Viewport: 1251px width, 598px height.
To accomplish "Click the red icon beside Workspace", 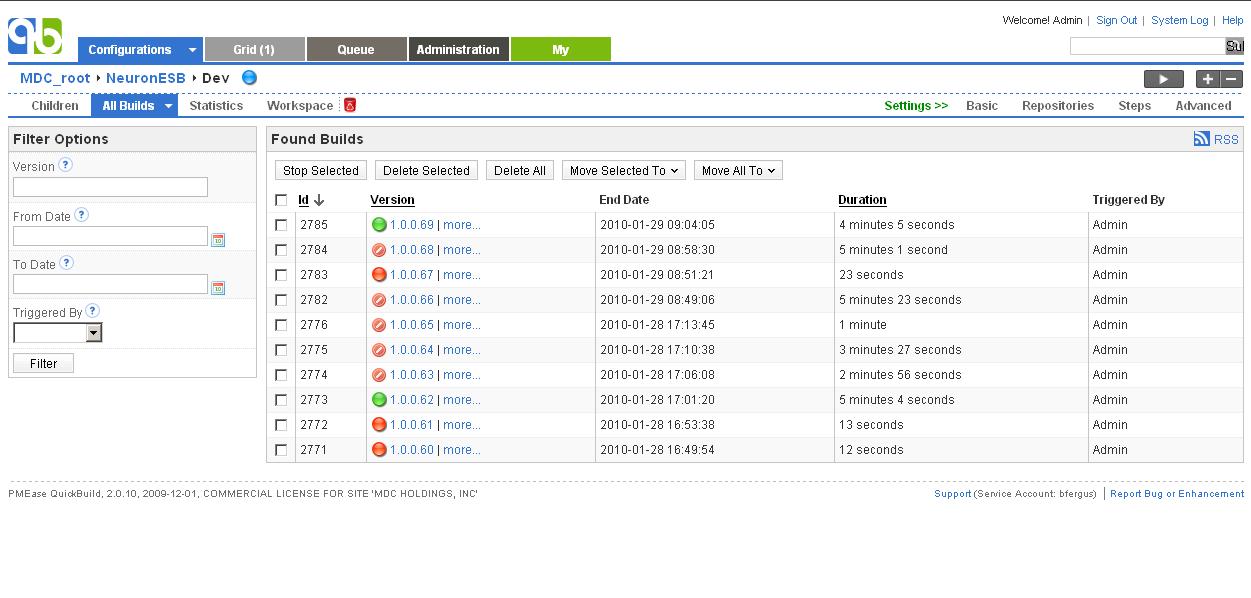I will click(350, 105).
